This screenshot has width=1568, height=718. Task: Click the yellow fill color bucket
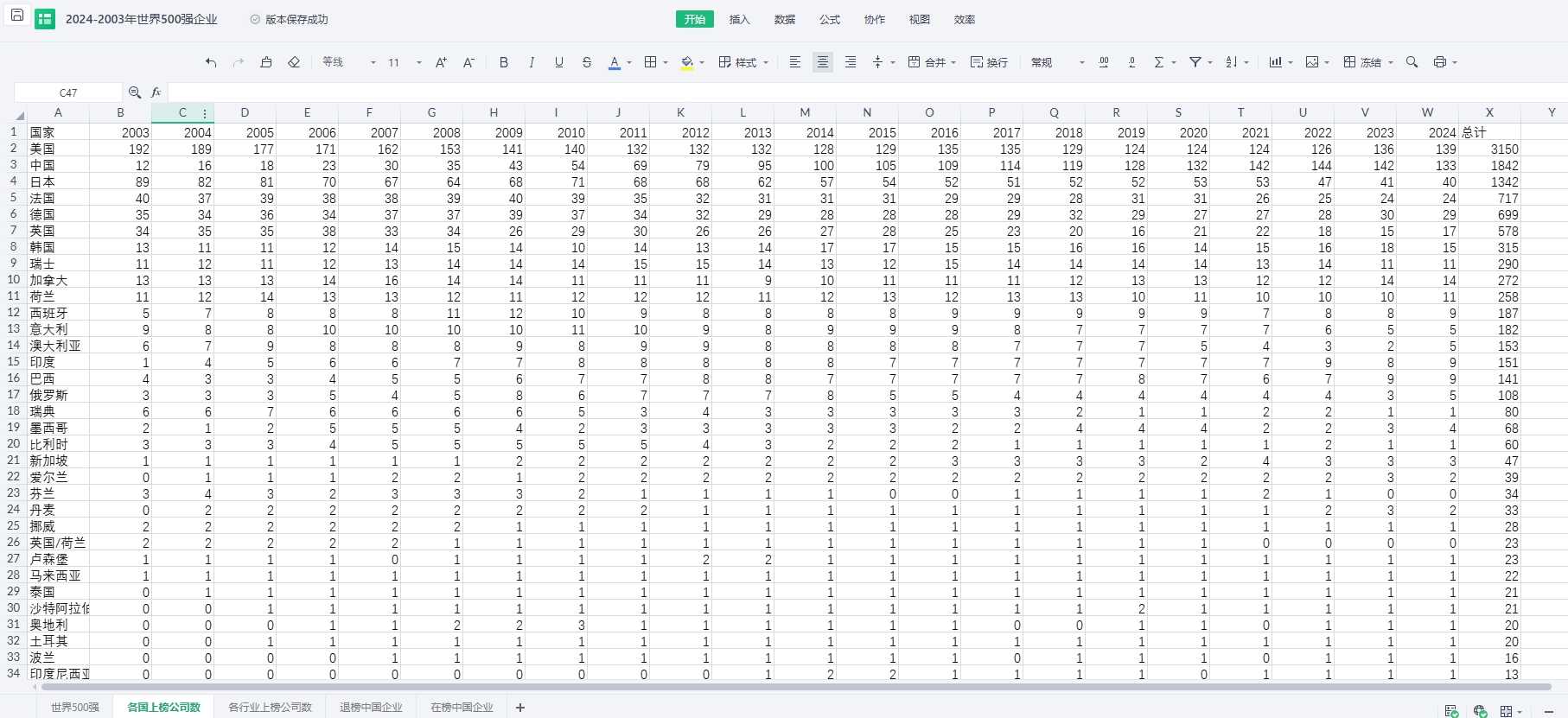687,62
